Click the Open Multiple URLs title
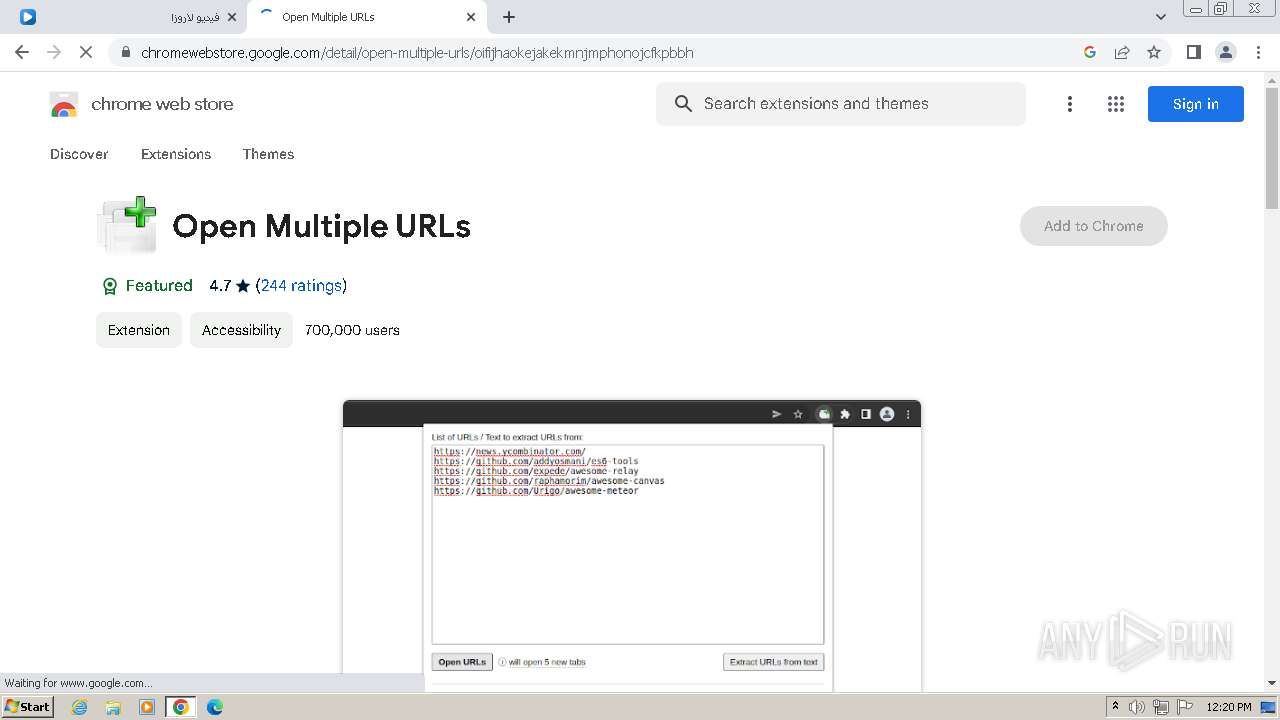This screenshot has width=1280, height=720. tap(321, 226)
